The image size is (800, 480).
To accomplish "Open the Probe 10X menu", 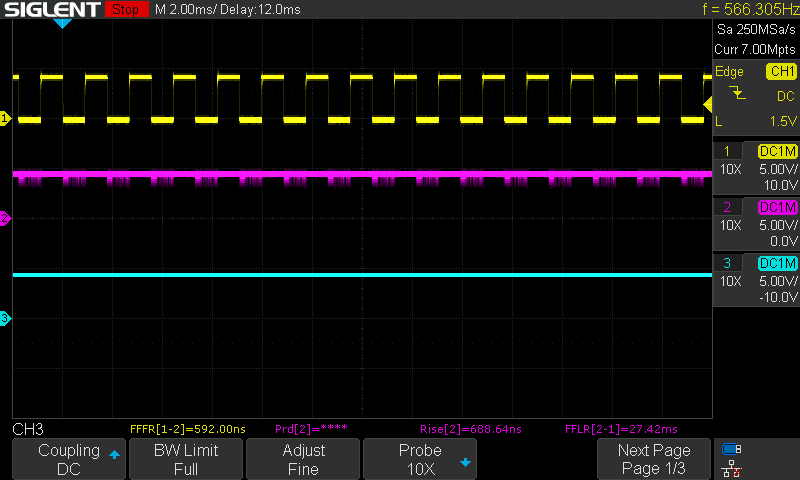I will click(x=420, y=459).
